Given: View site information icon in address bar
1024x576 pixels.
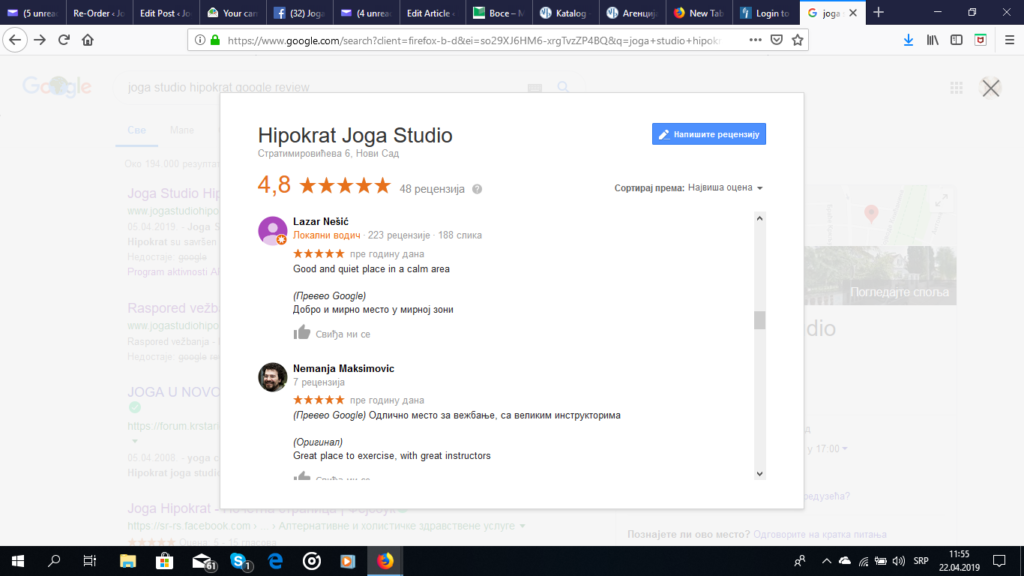Looking at the screenshot, I should pos(200,40).
